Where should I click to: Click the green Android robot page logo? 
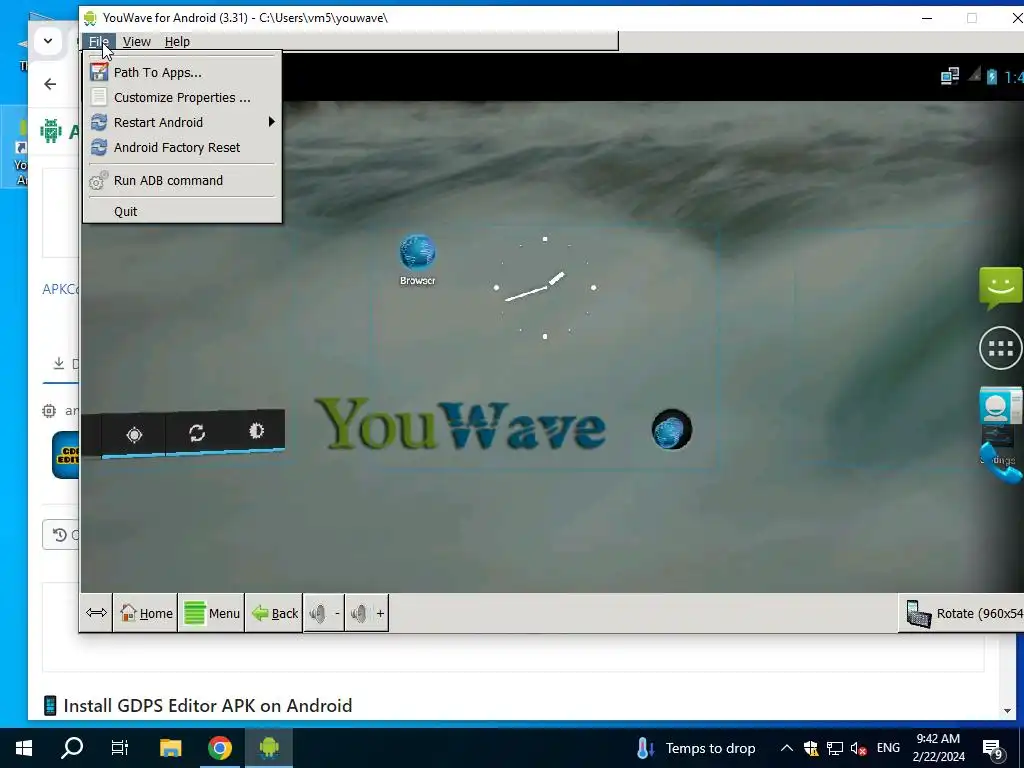(x=51, y=131)
